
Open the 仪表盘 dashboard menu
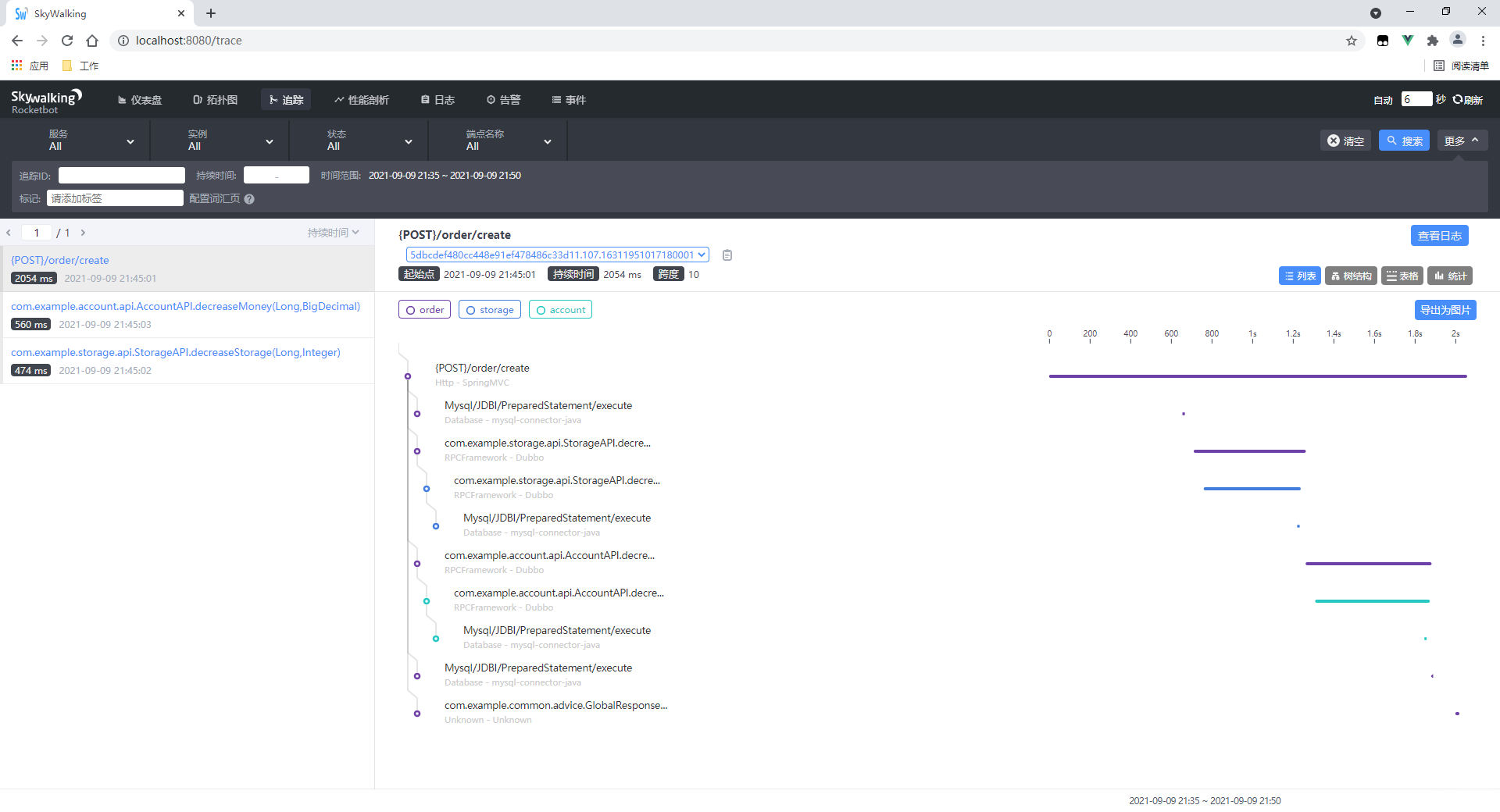140,100
